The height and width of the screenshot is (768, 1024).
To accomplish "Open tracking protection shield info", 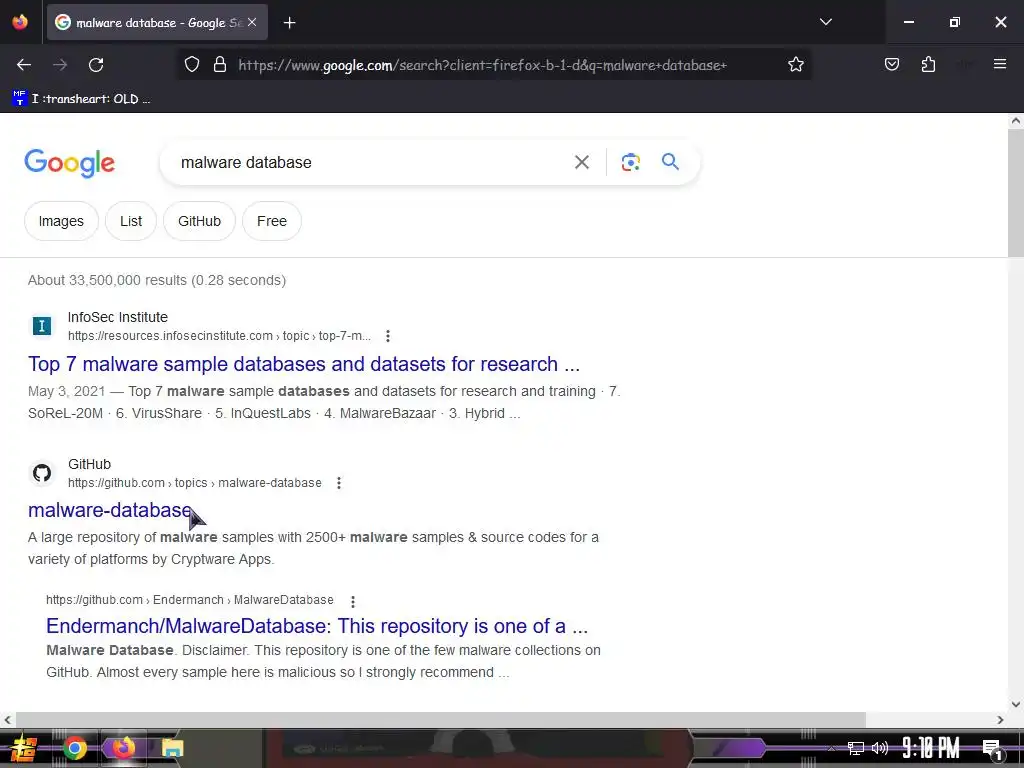I will tap(191, 65).
